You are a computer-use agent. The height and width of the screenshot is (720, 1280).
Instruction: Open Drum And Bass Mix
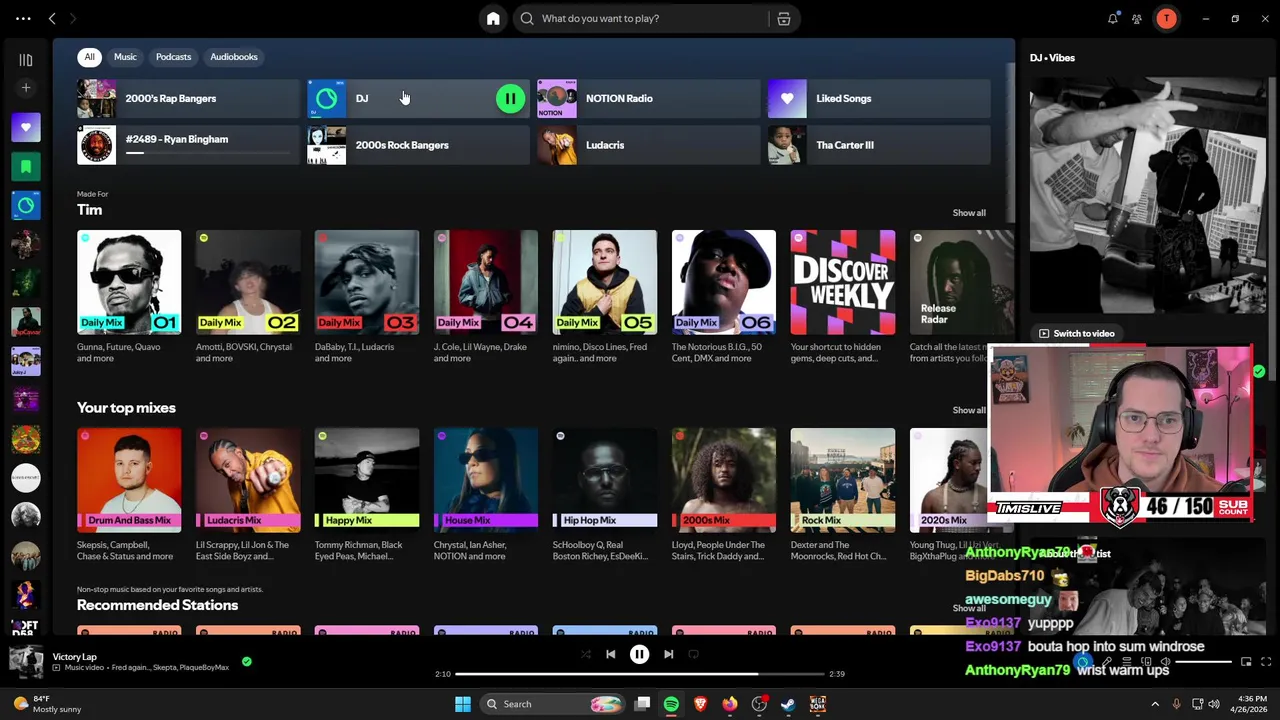coord(129,480)
